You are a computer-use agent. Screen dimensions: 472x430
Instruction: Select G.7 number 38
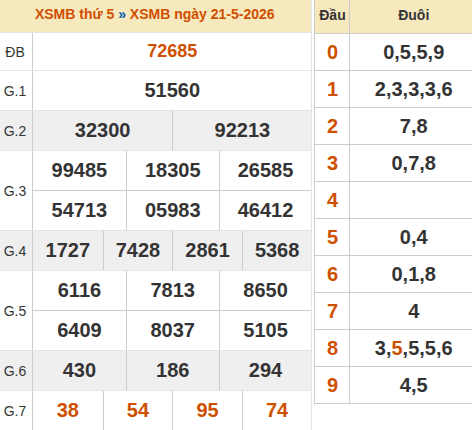[68, 410]
